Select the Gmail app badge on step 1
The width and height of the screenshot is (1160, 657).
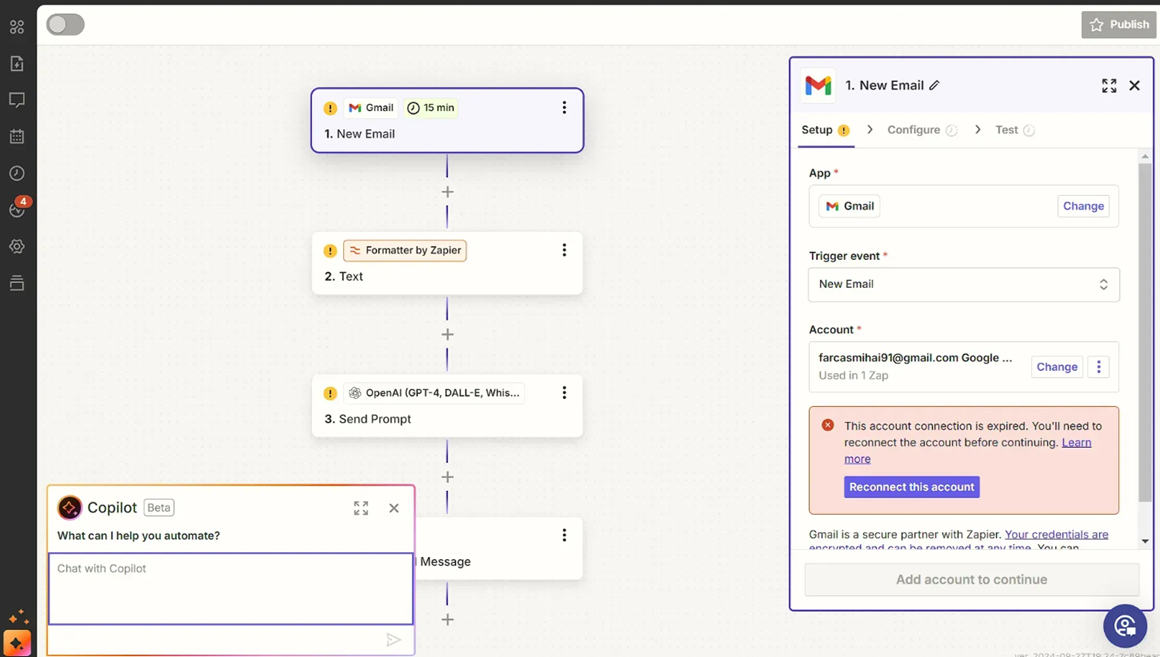click(x=371, y=108)
